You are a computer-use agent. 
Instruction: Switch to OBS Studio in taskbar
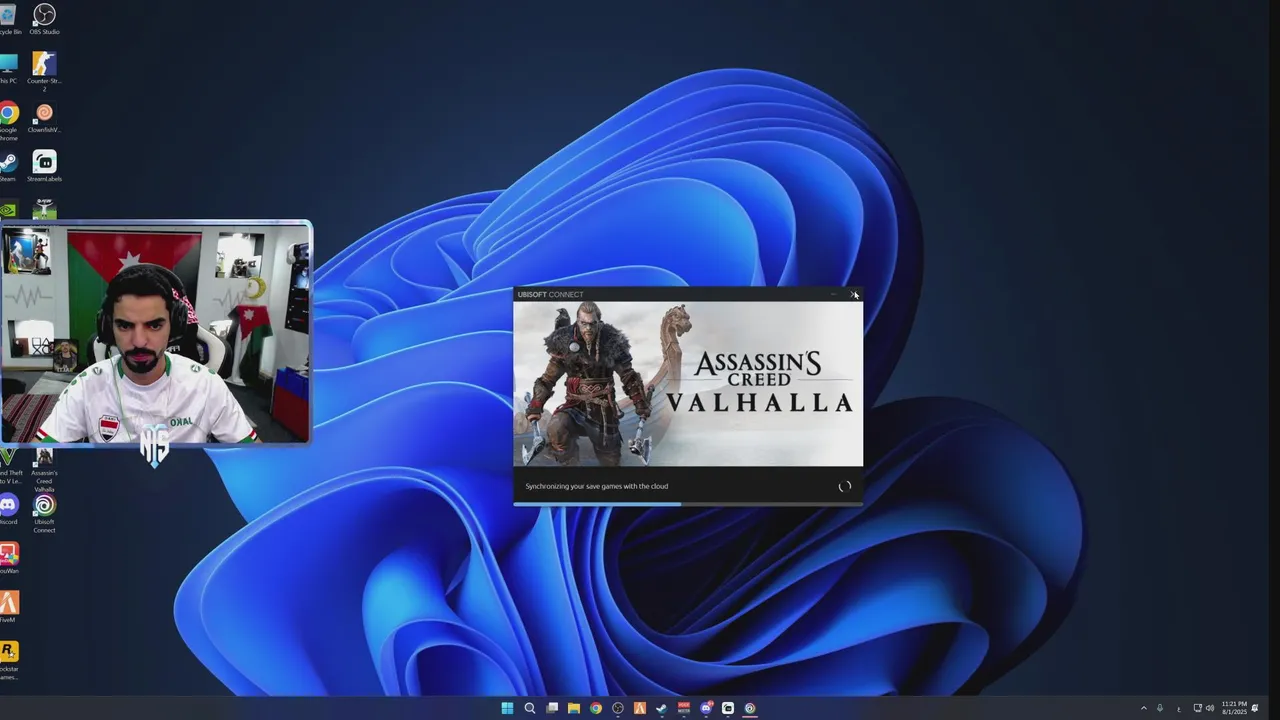pyautogui.click(x=618, y=708)
